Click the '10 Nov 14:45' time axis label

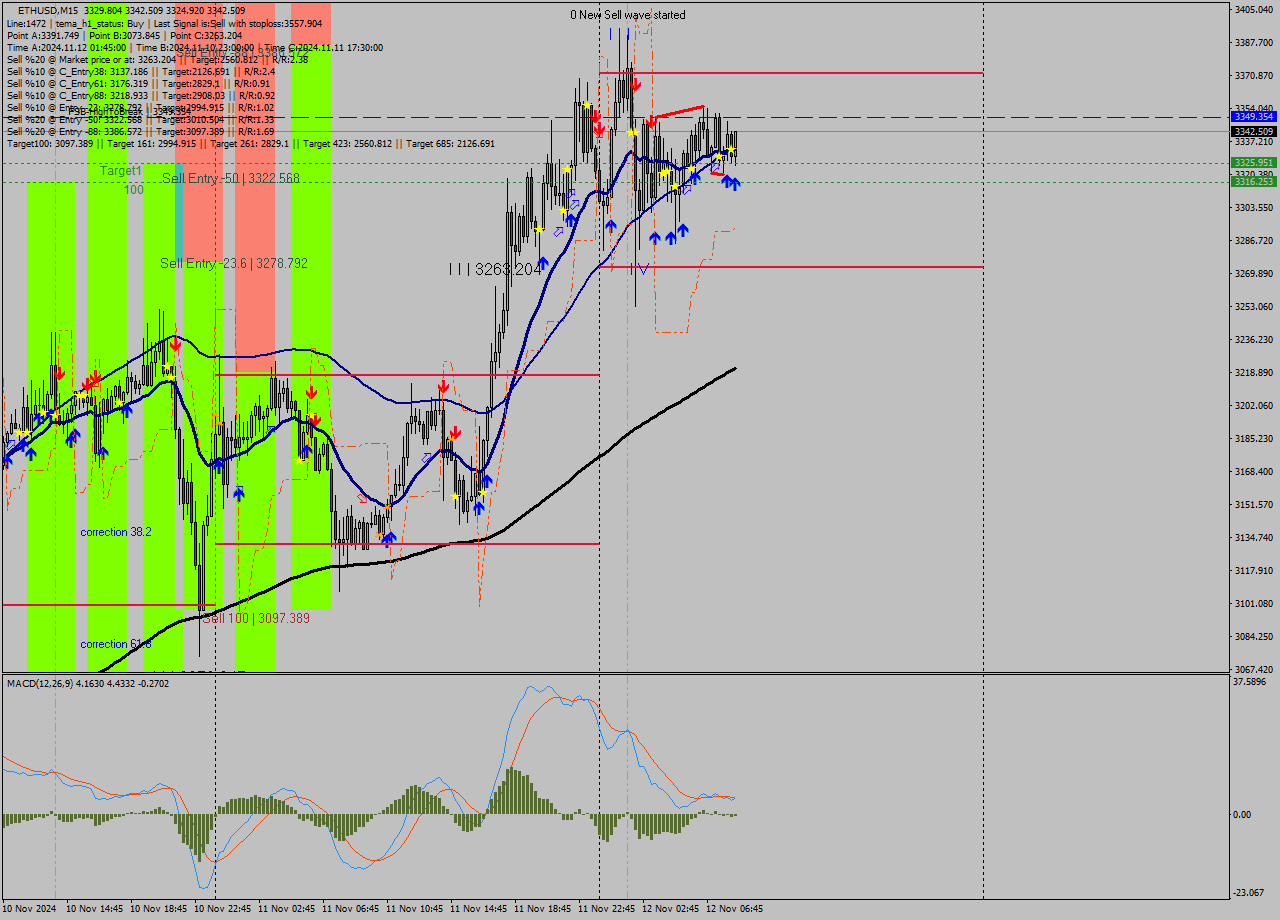[x=94, y=909]
